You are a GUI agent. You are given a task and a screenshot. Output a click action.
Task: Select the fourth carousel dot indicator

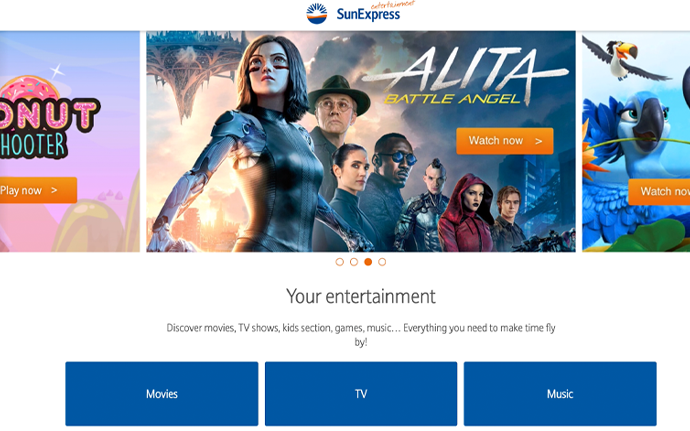pos(382,262)
